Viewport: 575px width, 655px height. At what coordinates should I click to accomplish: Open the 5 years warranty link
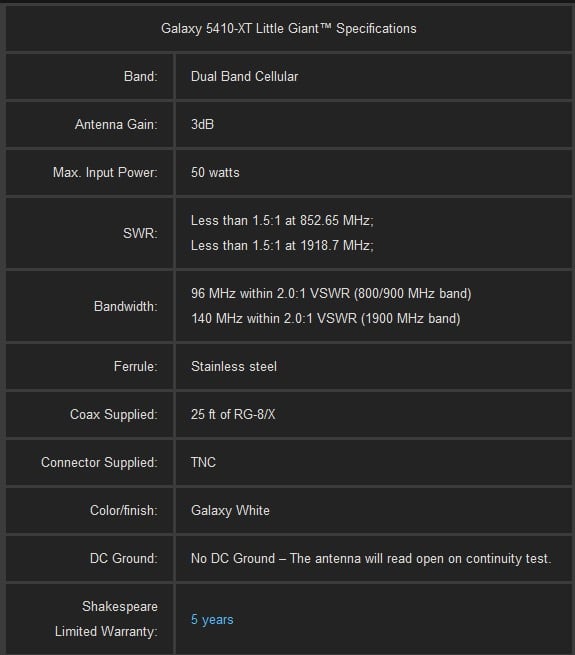212,619
